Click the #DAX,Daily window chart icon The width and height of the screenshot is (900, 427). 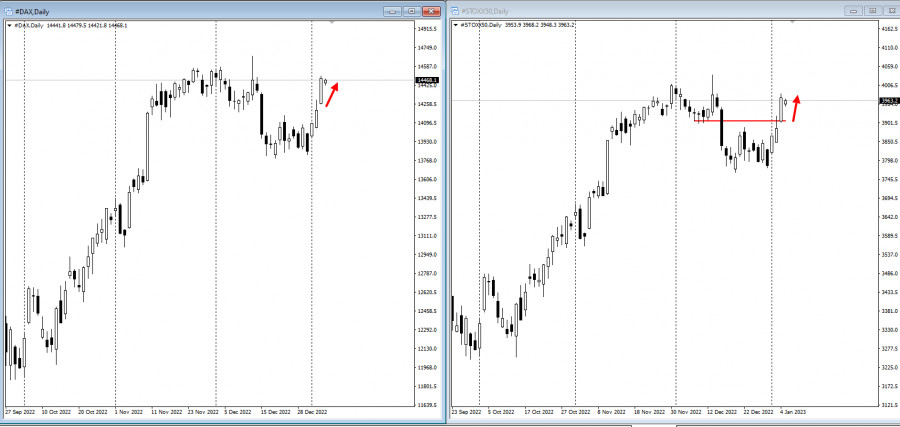point(9,11)
